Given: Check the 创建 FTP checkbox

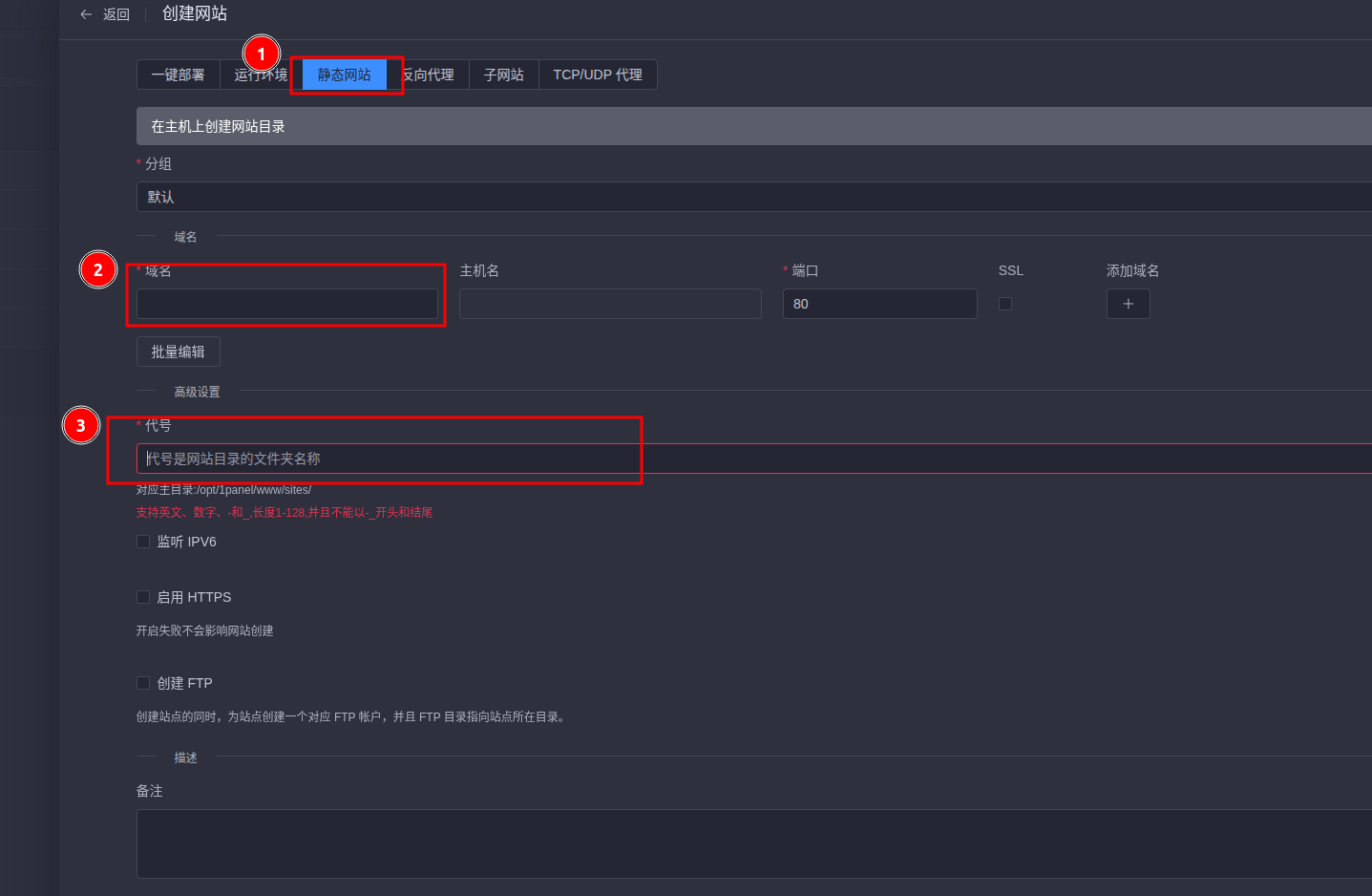Looking at the screenshot, I should pyautogui.click(x=143, y=683).
